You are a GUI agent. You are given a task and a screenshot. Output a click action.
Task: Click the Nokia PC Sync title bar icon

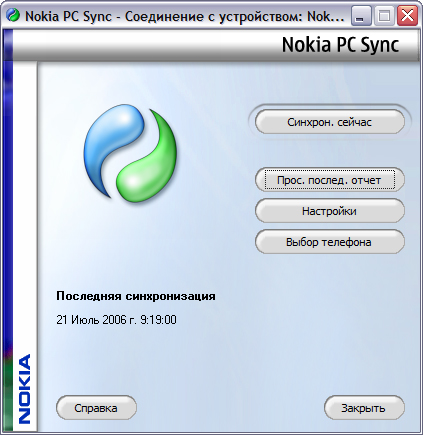coord(13,15)
